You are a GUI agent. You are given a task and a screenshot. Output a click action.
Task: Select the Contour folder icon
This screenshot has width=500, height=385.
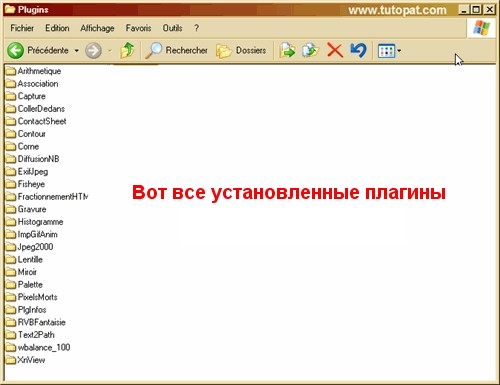click(x=11, y=134)
